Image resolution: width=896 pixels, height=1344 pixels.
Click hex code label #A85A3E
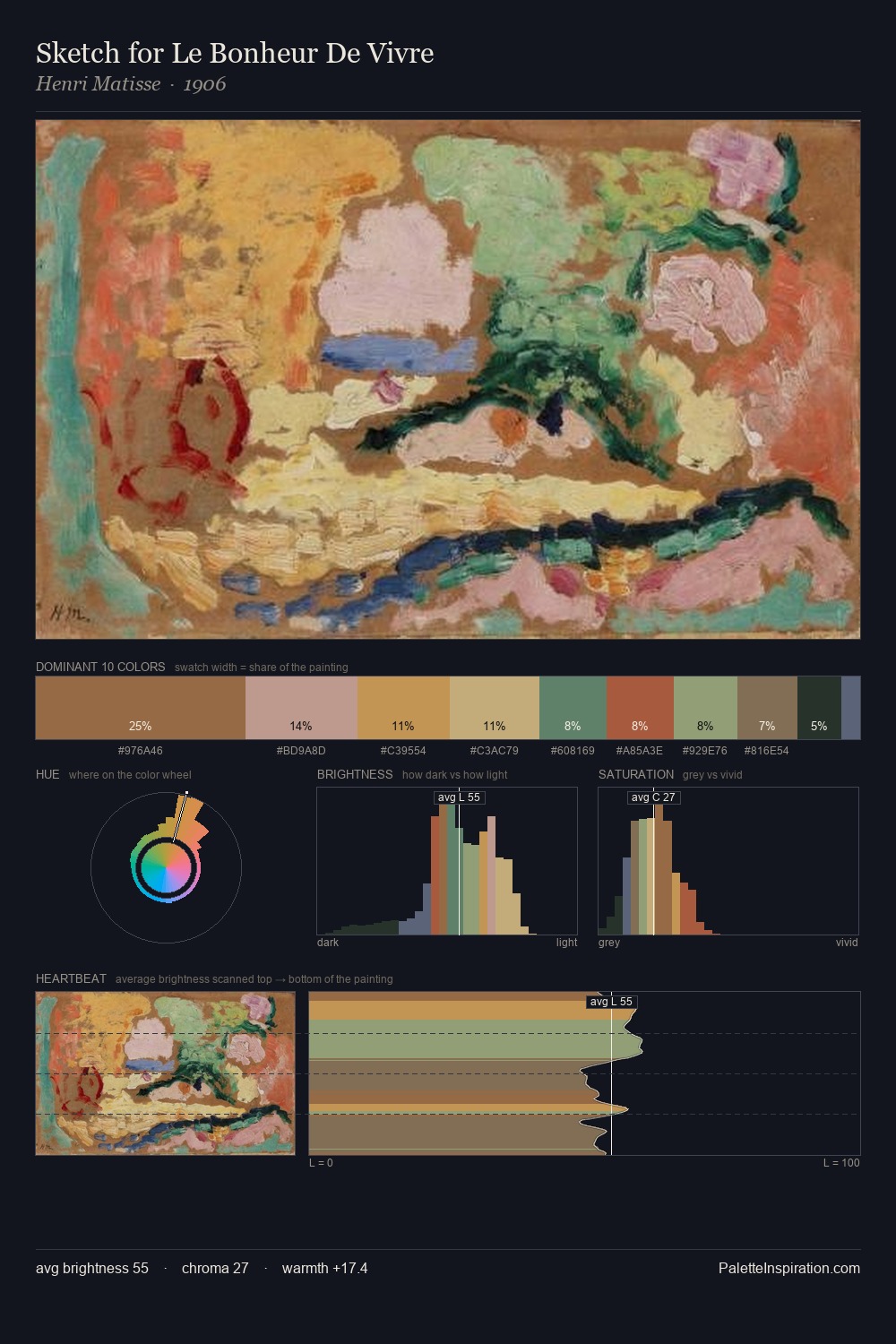(x=640, y=751)
